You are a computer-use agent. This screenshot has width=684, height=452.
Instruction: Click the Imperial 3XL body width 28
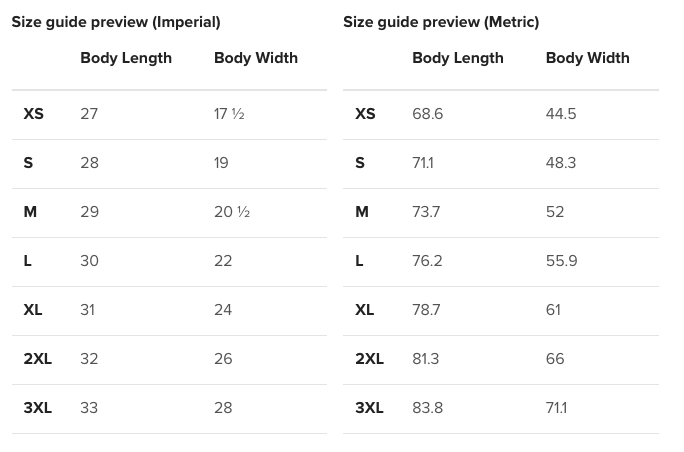(223, 408)
